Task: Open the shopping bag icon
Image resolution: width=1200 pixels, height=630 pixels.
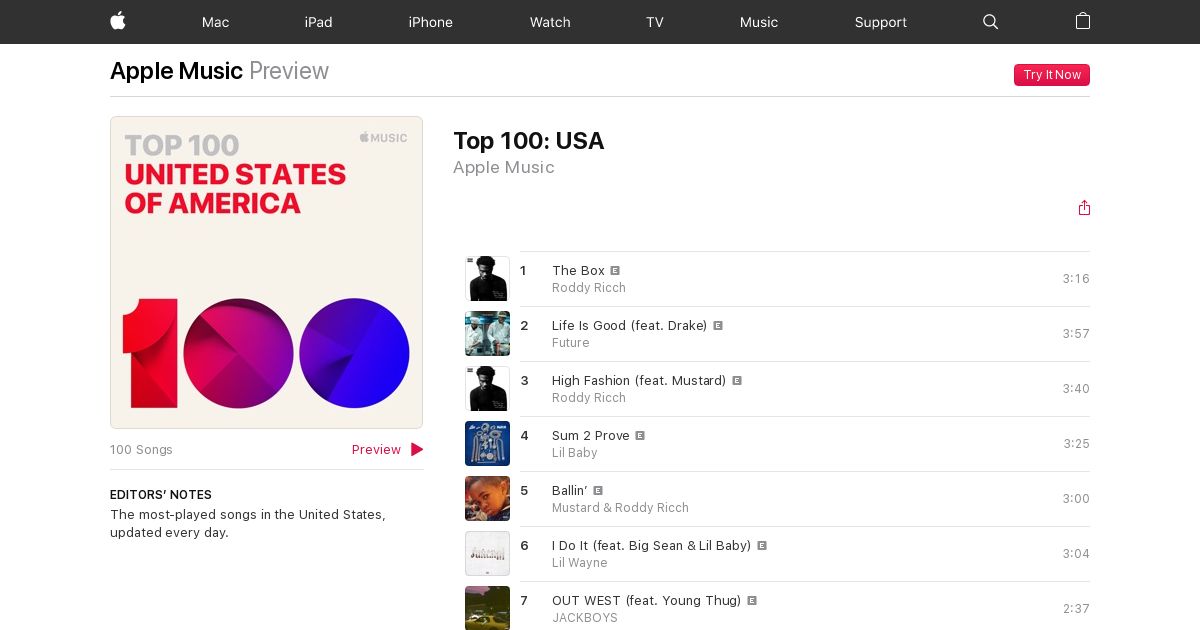Action: click(x=1083, y=21)
